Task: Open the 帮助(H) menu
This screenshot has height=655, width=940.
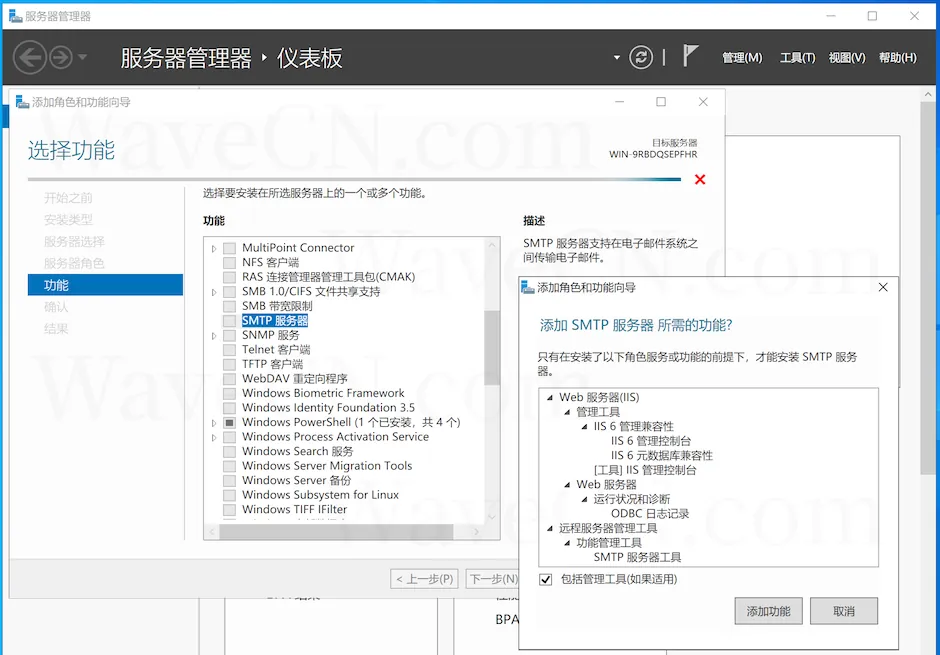Action: (897, 58)
